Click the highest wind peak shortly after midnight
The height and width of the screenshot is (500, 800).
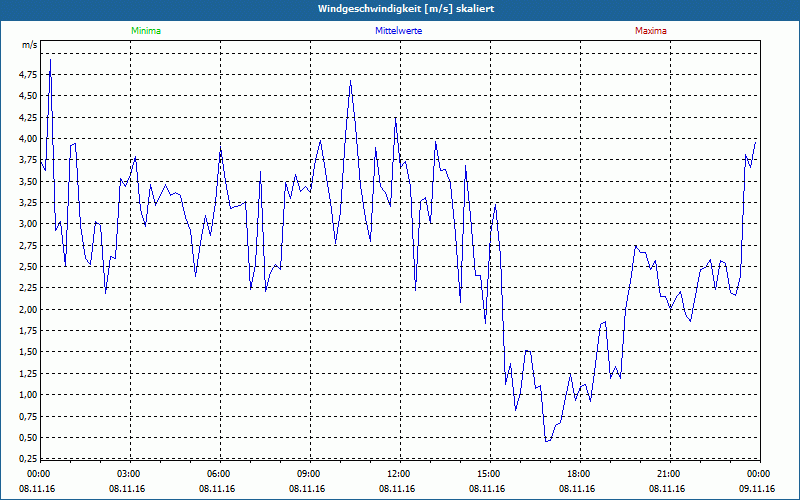coord(50,60)
